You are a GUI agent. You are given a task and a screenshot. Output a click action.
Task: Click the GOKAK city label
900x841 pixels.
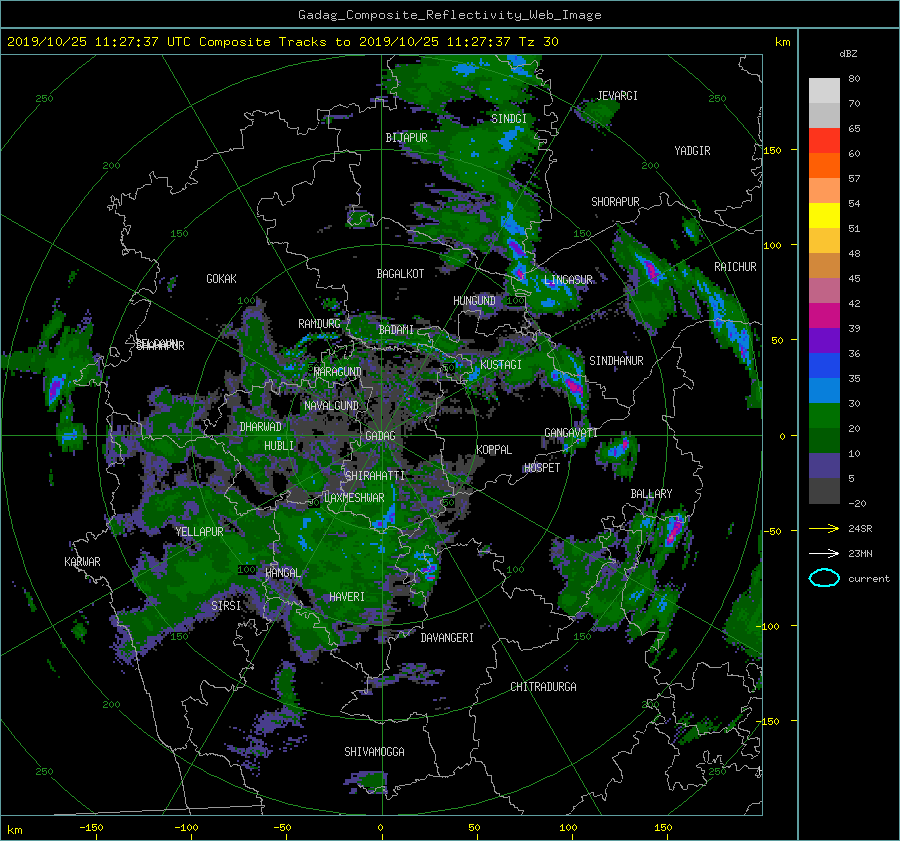pos(221,279)
